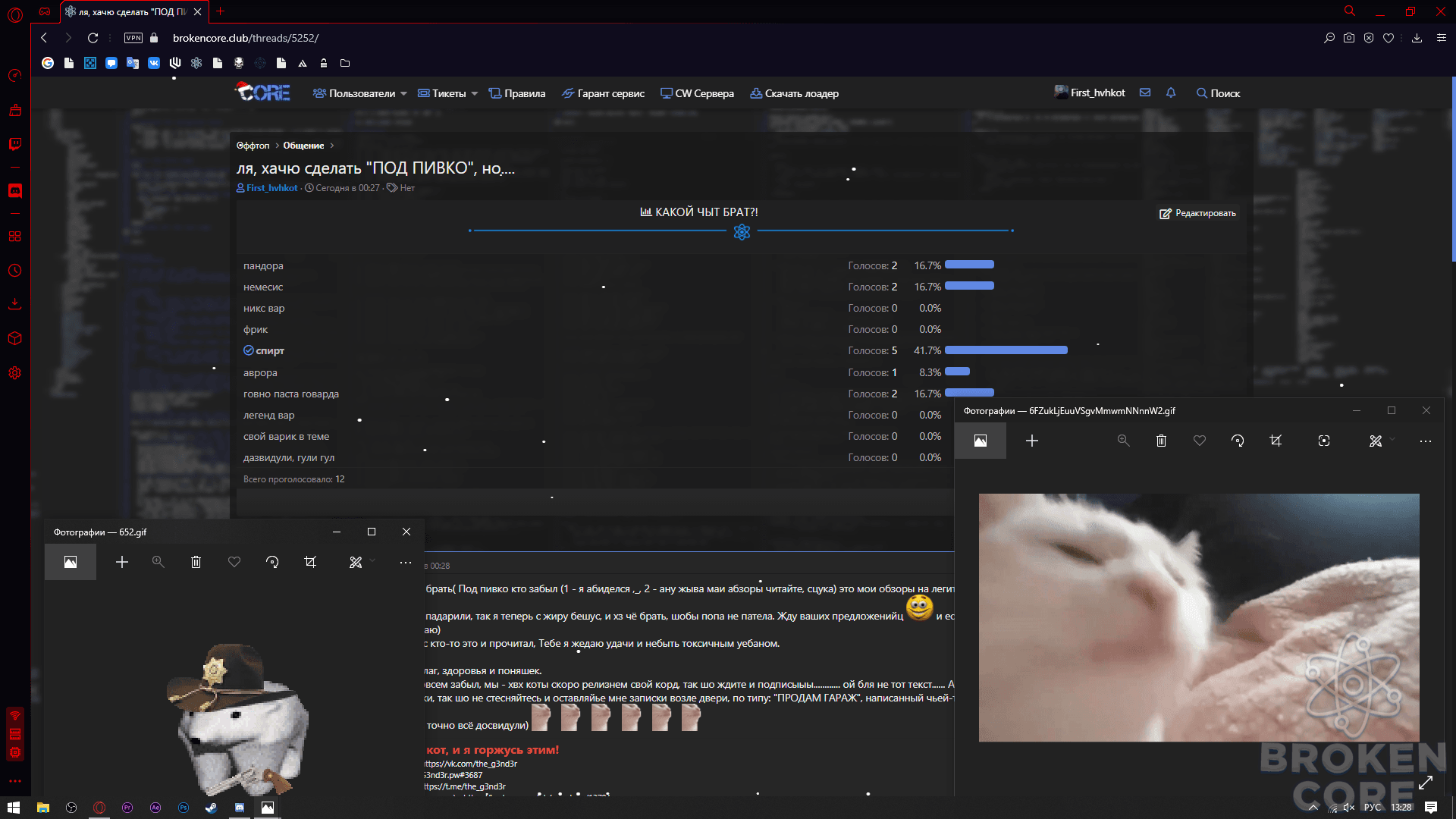Open forum inbox envelope icon
This screenshot has width=1456, height=819.
click(1145, 93)
